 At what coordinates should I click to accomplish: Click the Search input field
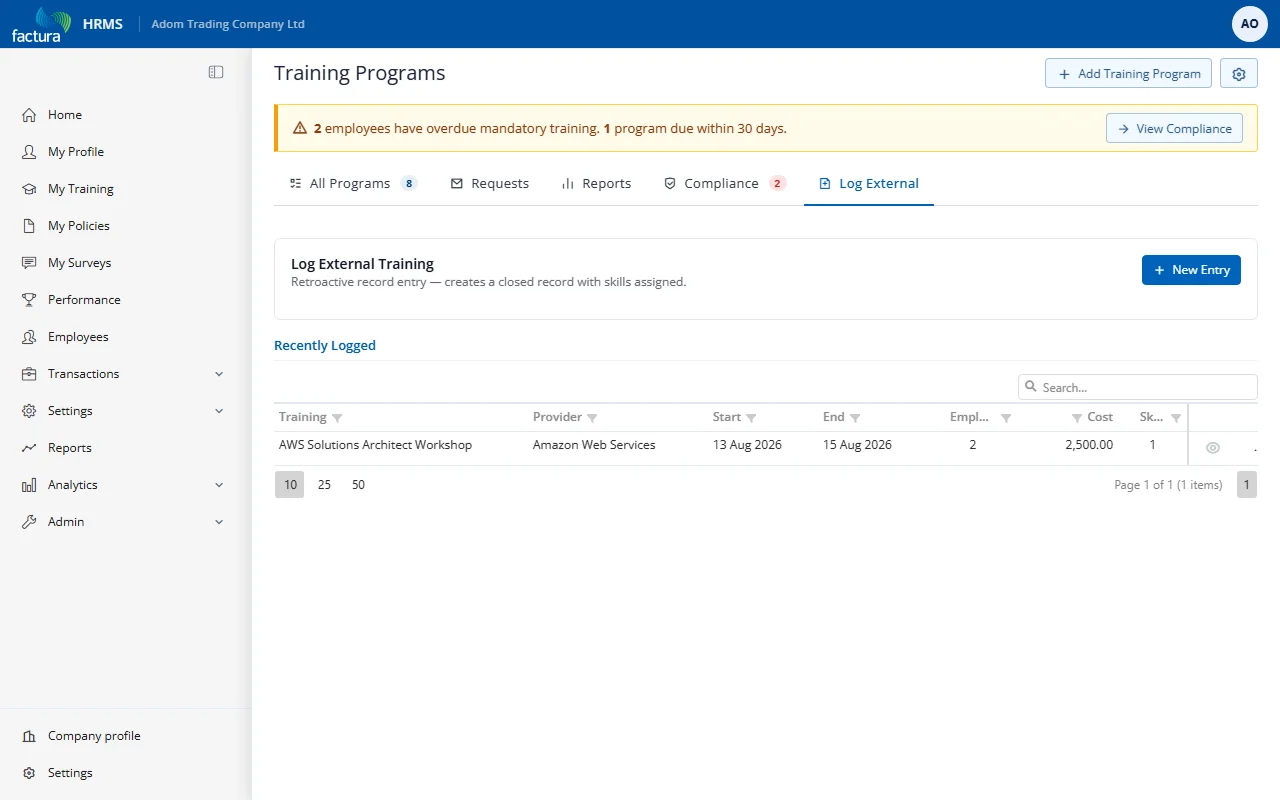point(1138,387)
